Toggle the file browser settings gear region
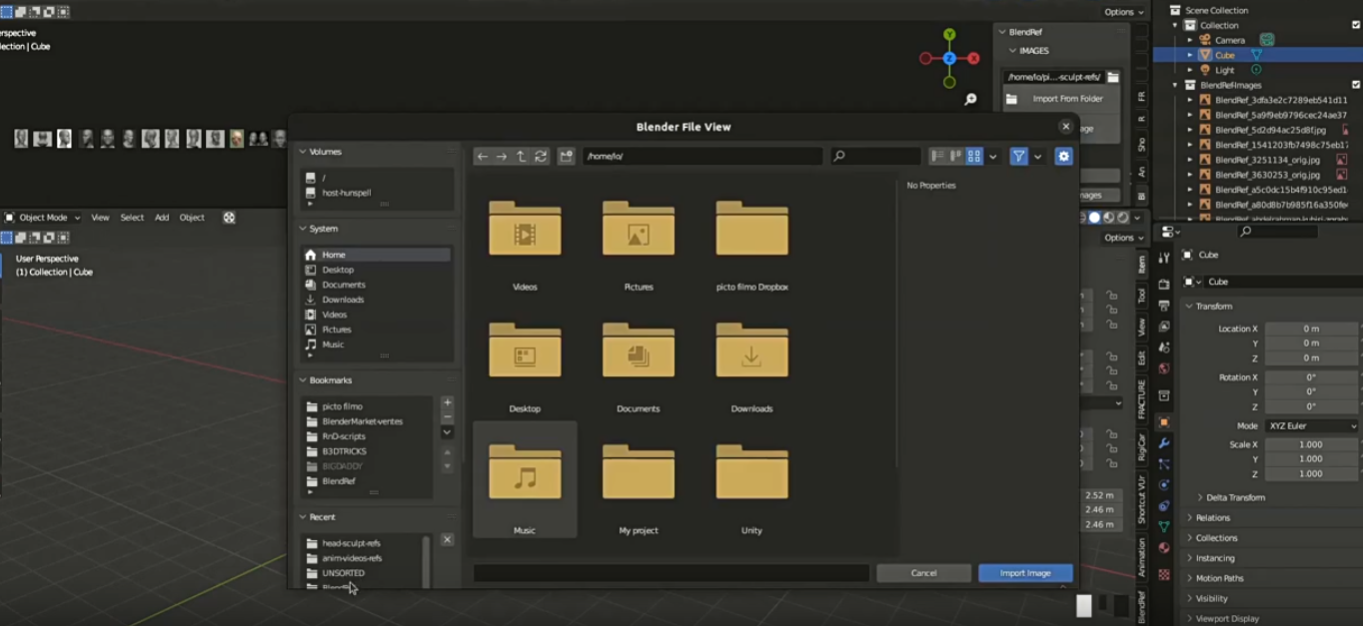 point(1063,156)
